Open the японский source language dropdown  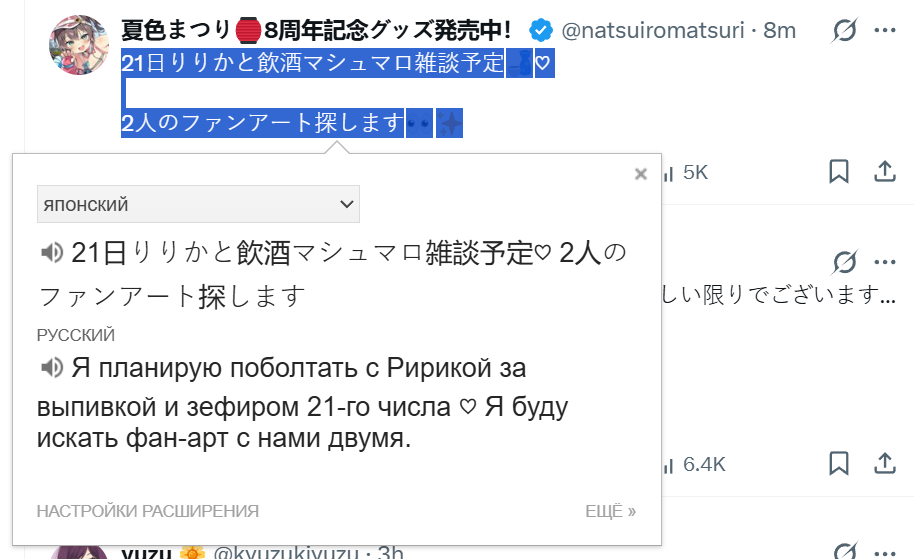click(x=198, y=204)
